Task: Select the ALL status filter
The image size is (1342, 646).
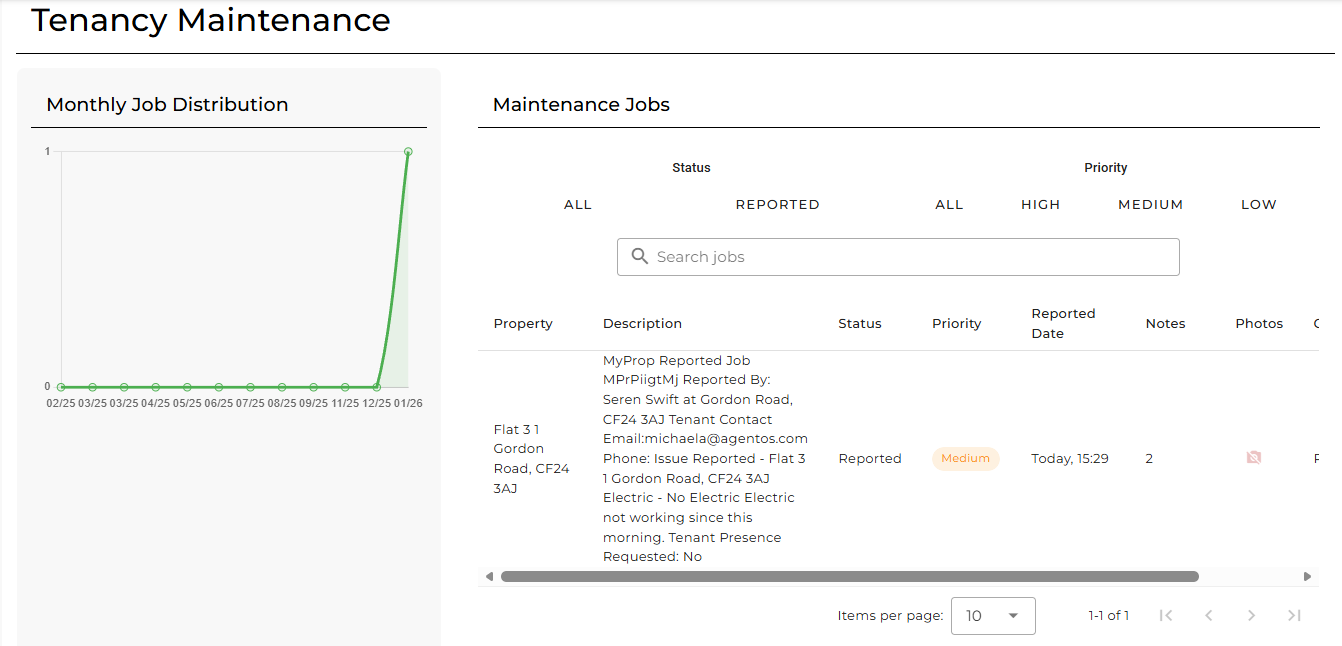Action: (x=578, y=205)
